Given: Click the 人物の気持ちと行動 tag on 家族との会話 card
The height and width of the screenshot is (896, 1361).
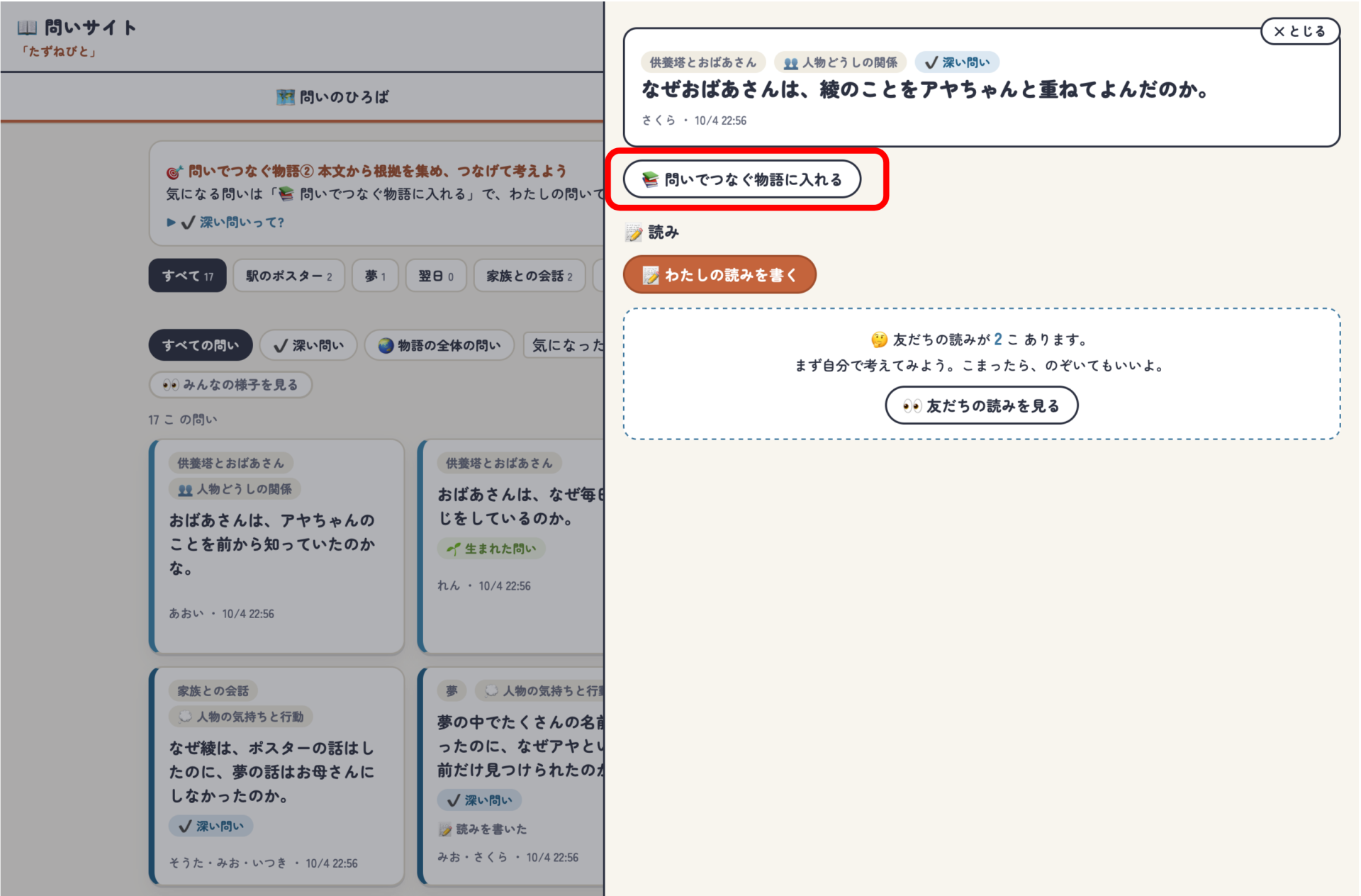Looking at the screenshot, I should [241, 717].
